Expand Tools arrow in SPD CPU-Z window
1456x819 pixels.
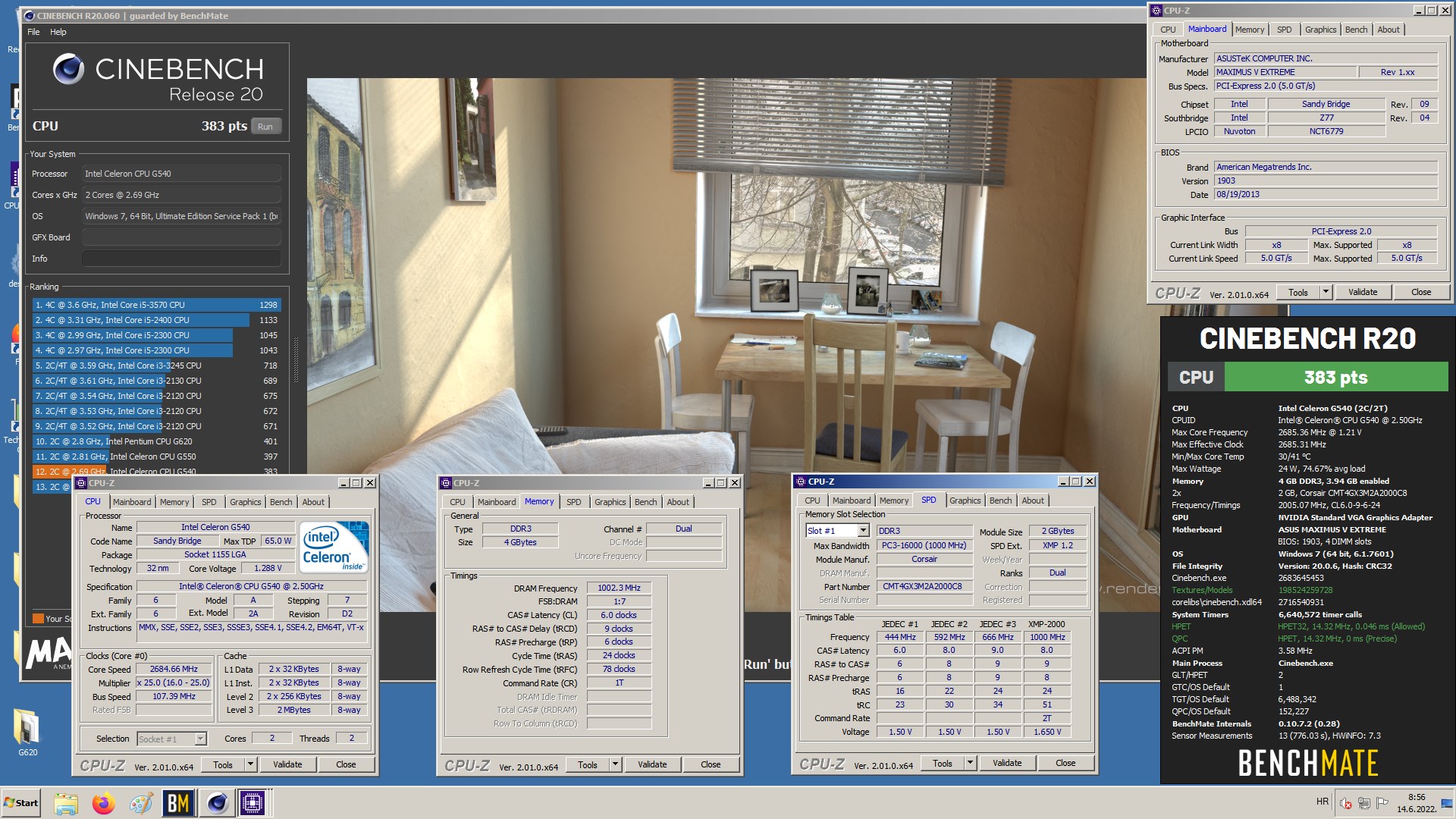pos(970,763)
